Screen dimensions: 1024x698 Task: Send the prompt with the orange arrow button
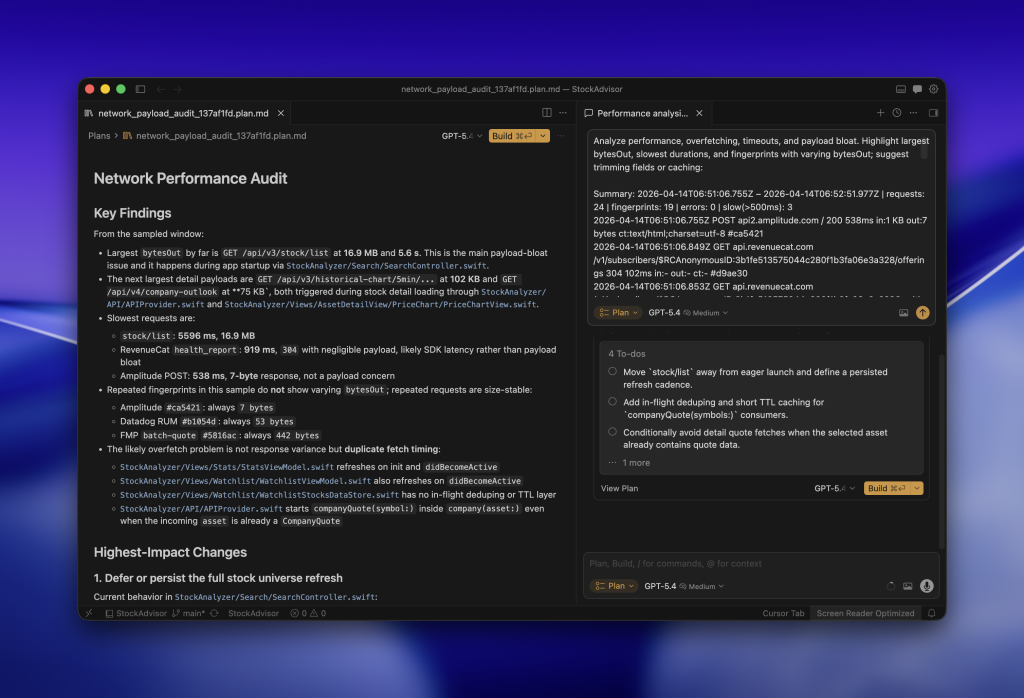point(922,312)
